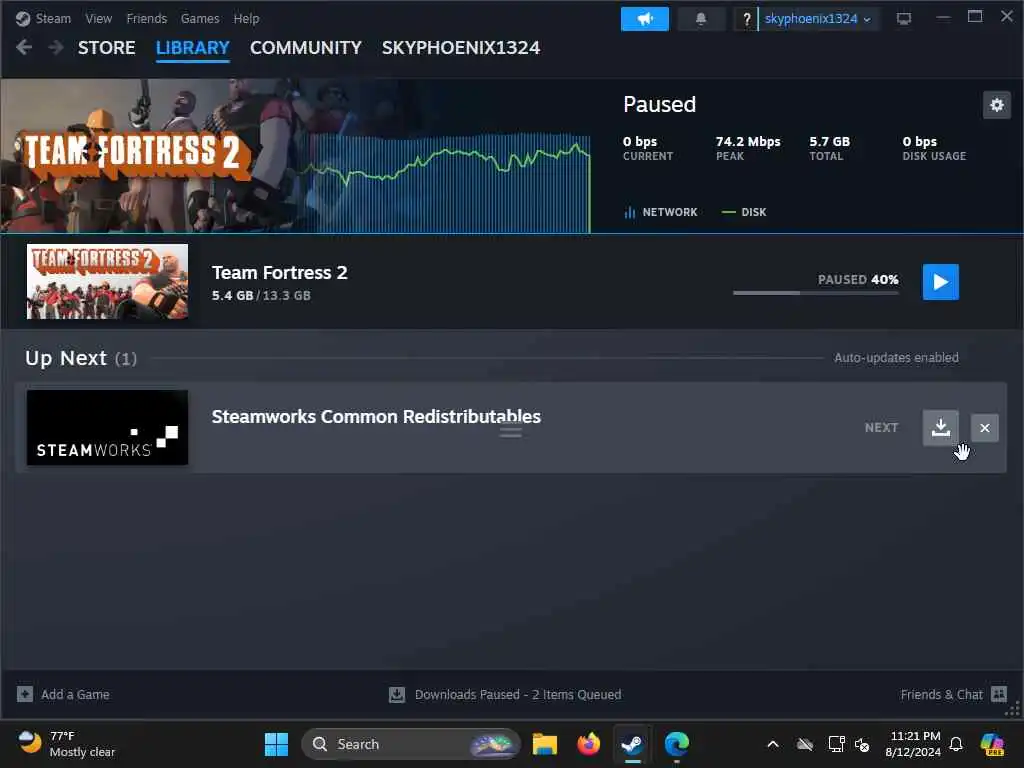Viewport: 1024px width, 768px height.
Task: Click the downloads icon in bottom bar
Action: [397, 695]
